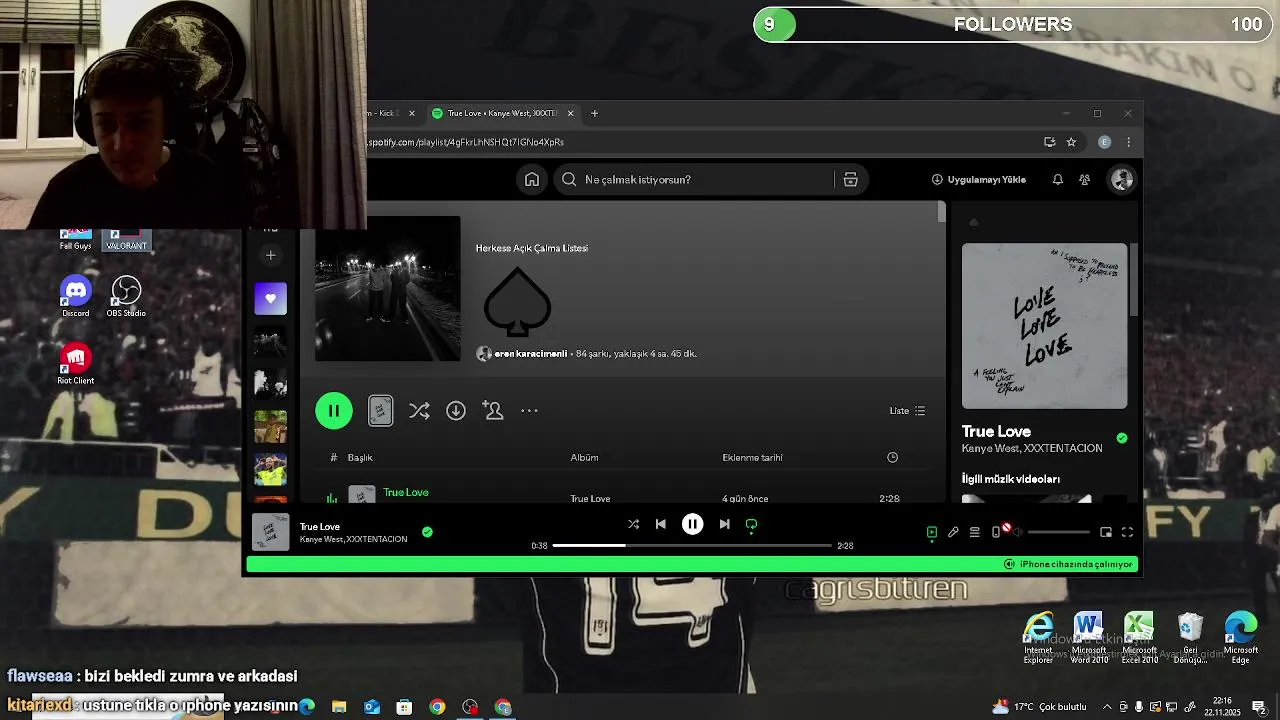The image size is (1280, 720).
Task: Mute with the volume speaker icon
Action: point(1016,532)
